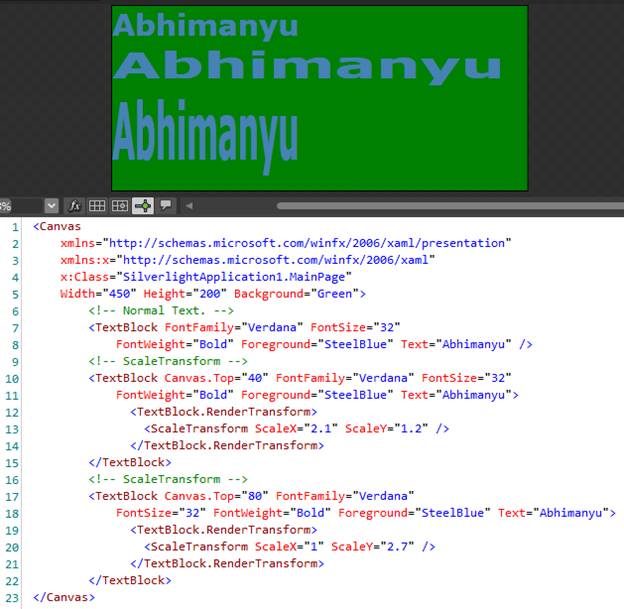This screenshot has width=624, height=609.
Task: Click the Height="200" attribute
Action: point(185,294)
